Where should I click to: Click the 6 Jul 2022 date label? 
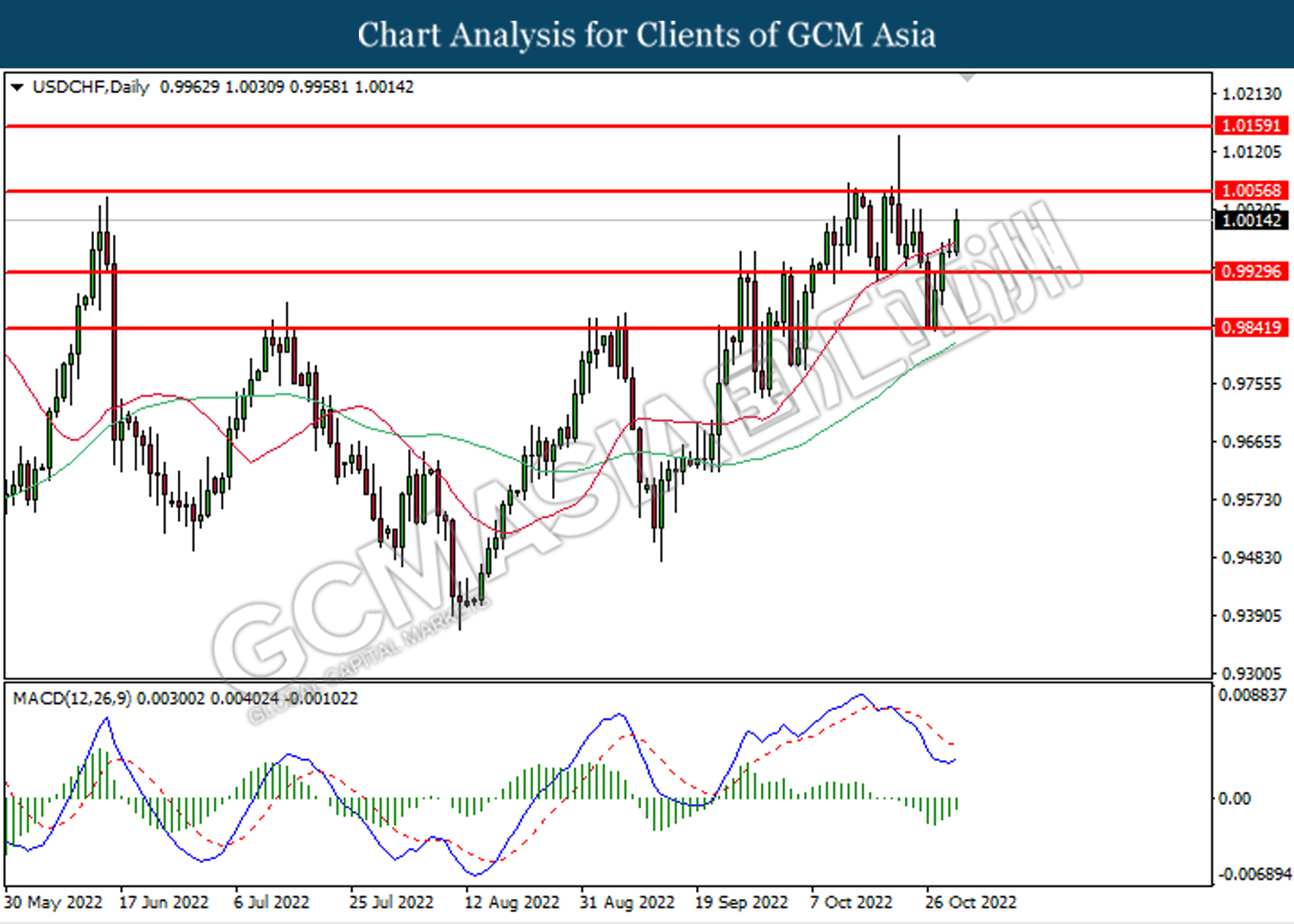point(272,902)
